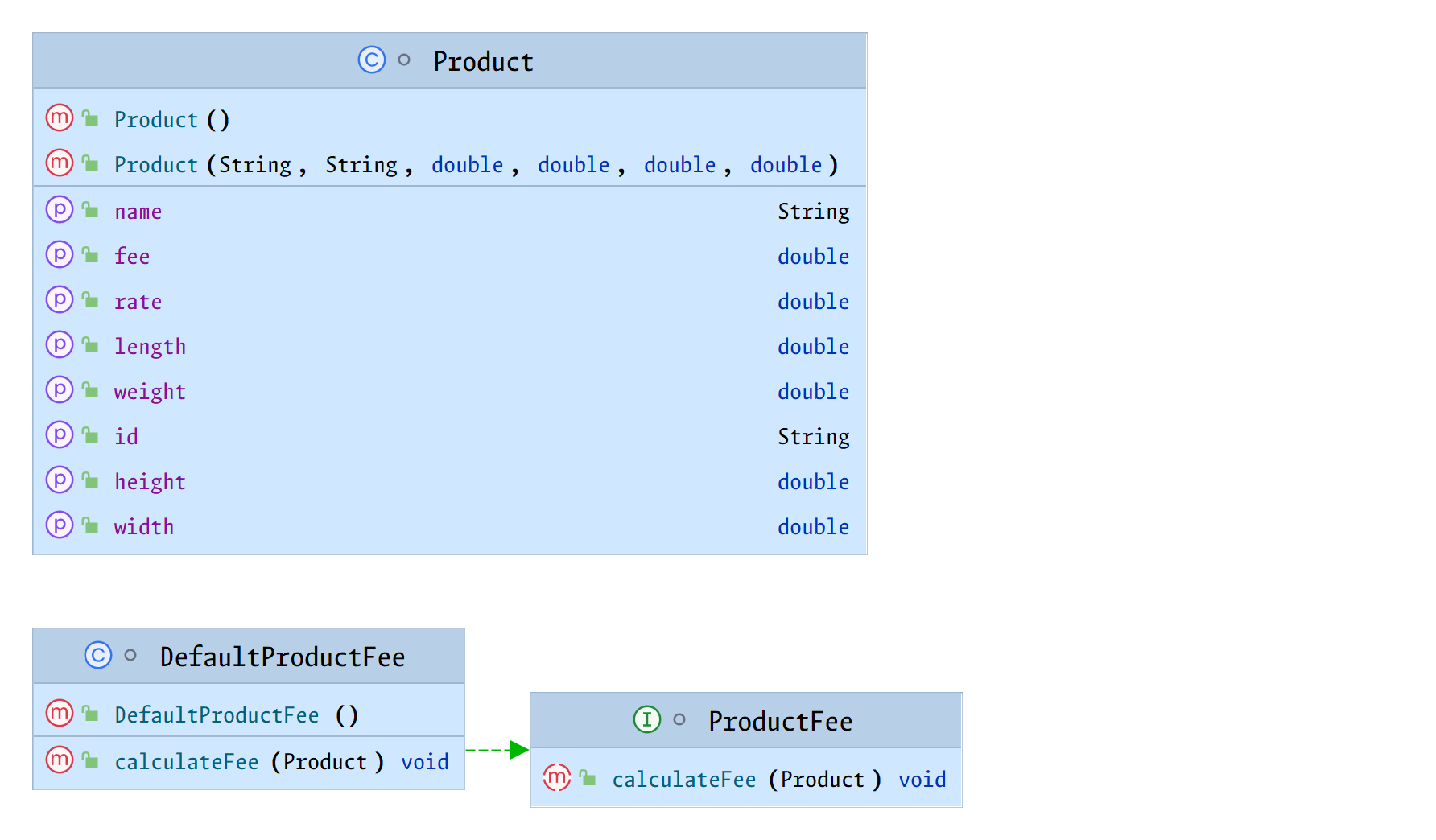Click the green dashed implementation arrow
1436x840 pixels.
coord(496,750)
